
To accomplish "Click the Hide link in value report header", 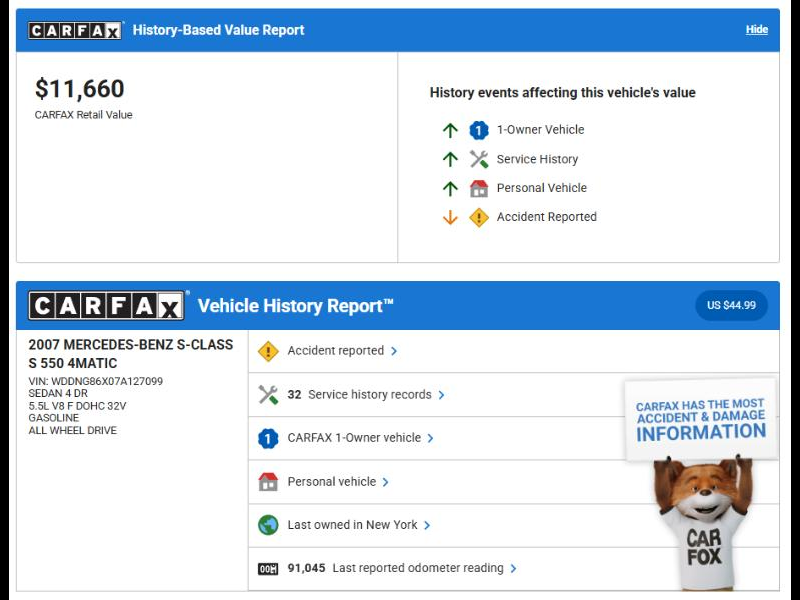I will click(x=756, y=30).
